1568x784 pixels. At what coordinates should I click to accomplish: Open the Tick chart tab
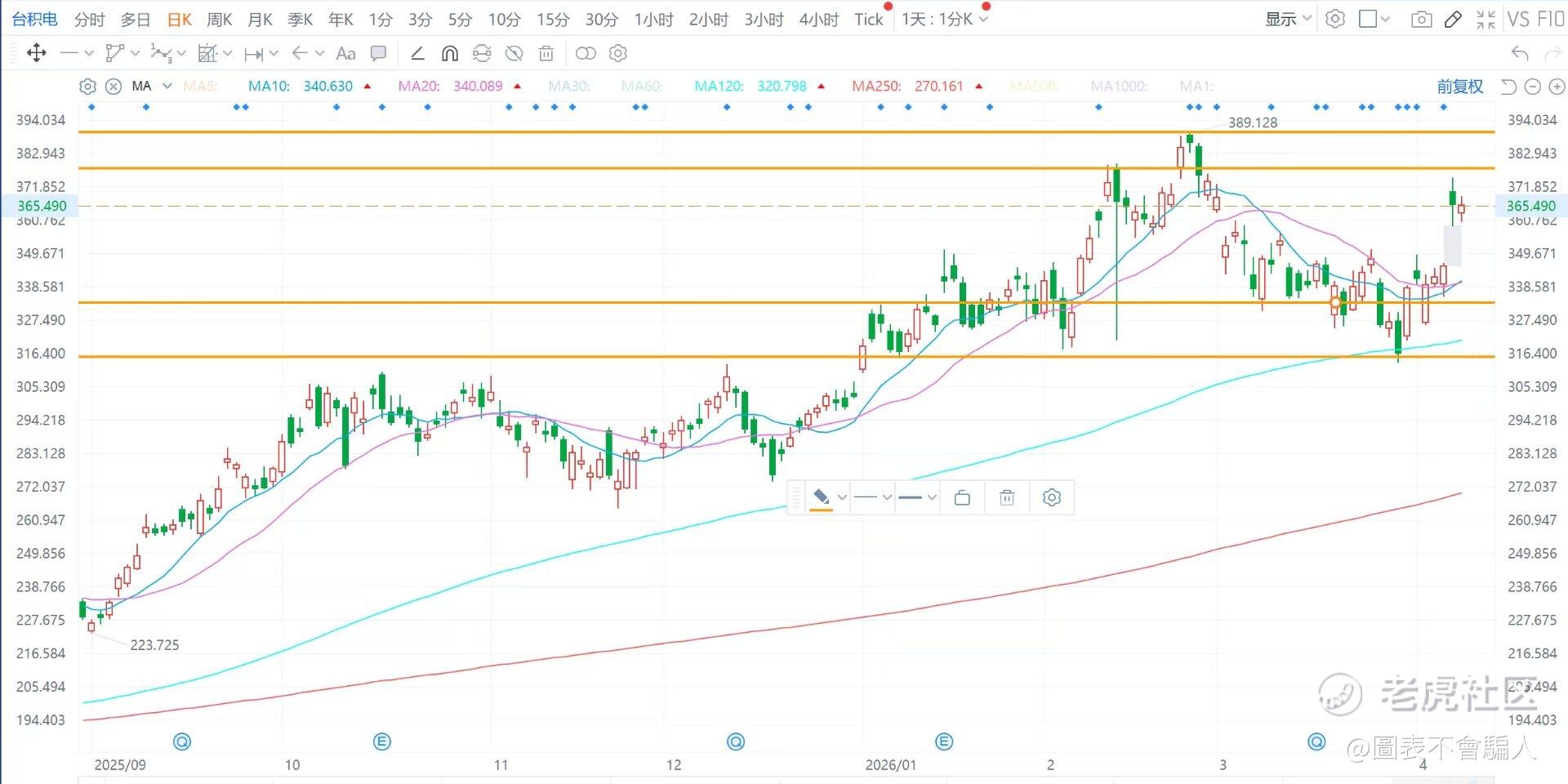tap(869, 20)
